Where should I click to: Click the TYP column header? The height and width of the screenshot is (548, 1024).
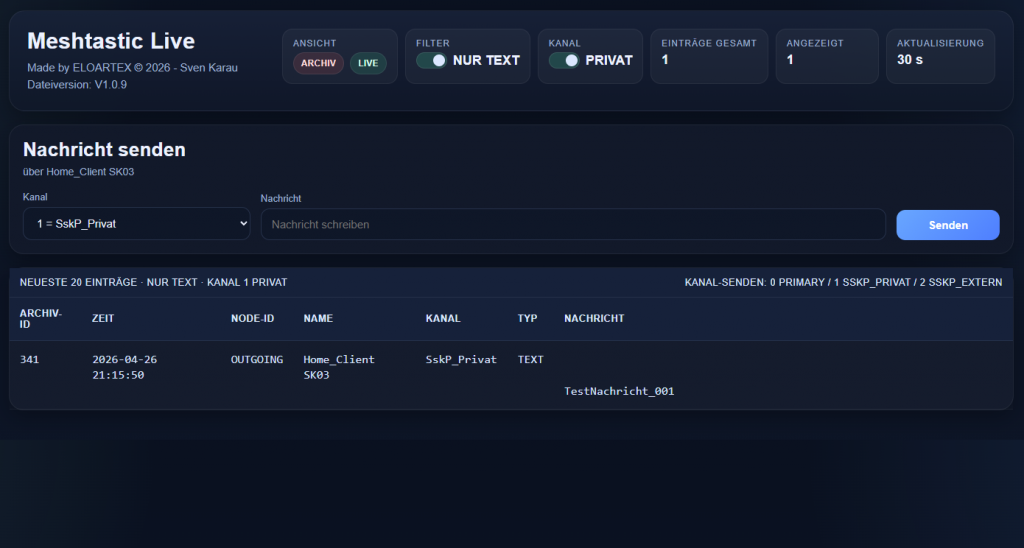pos(527,318)
